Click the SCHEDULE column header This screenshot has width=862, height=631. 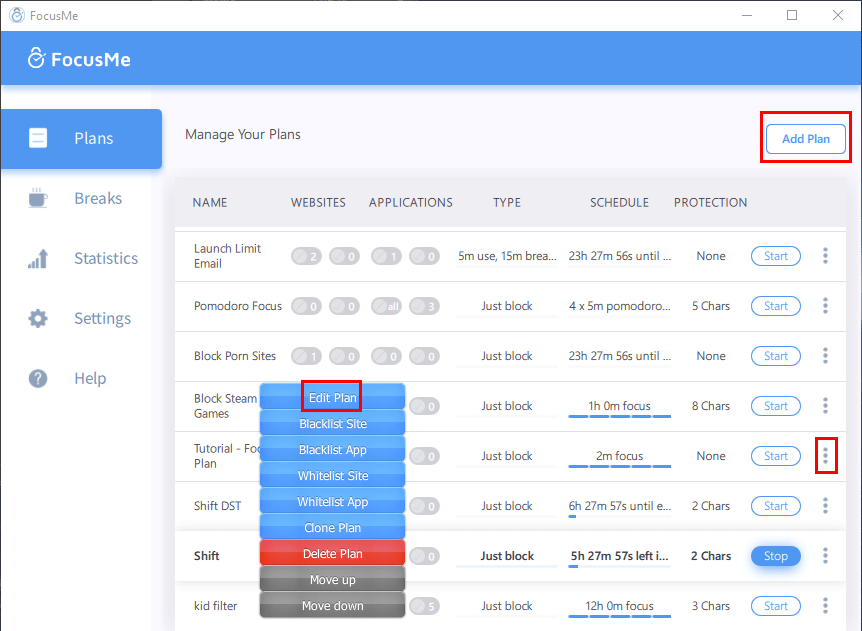[620, 202]
